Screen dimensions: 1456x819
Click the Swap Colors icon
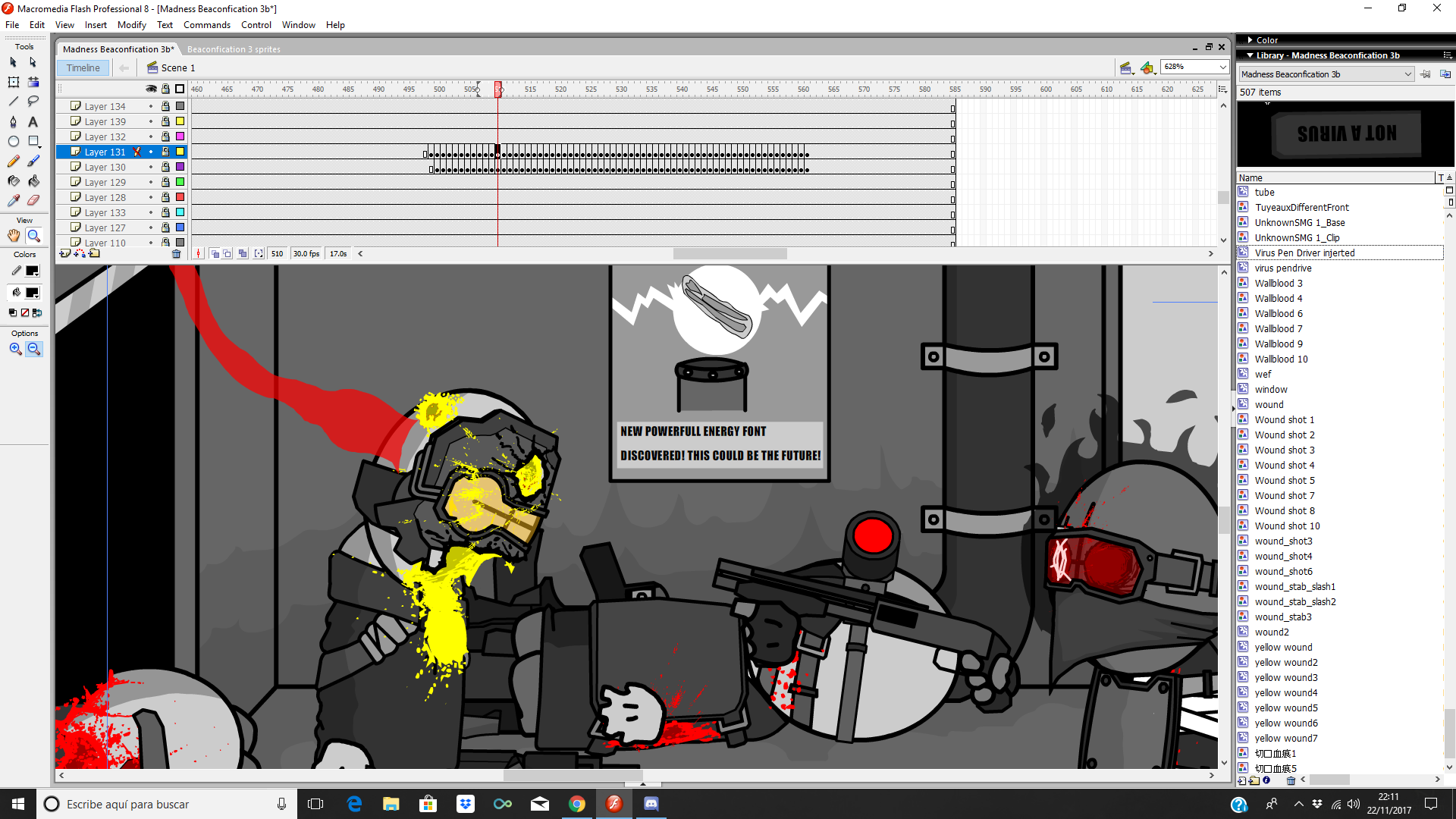[37, 312]
